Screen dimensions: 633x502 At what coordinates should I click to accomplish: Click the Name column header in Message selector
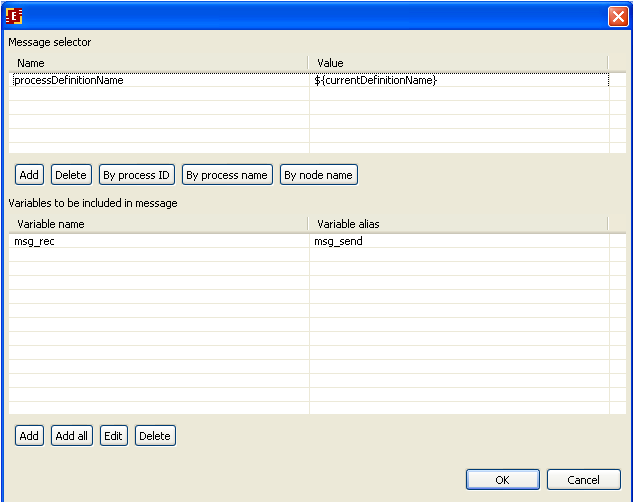pyautogui.click(x=158, y=63)
